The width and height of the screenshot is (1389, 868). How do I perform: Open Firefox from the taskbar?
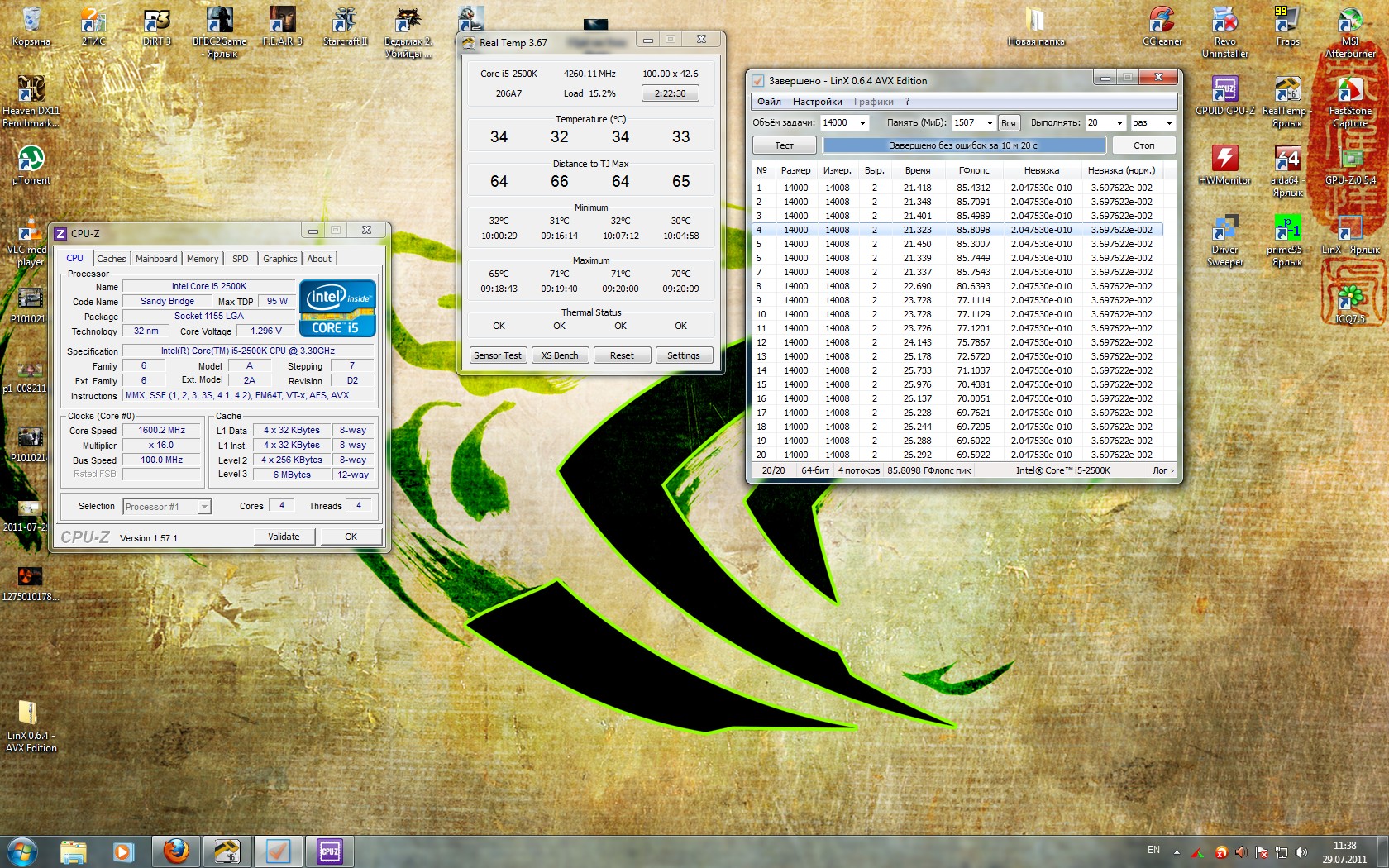coord(175,851)
